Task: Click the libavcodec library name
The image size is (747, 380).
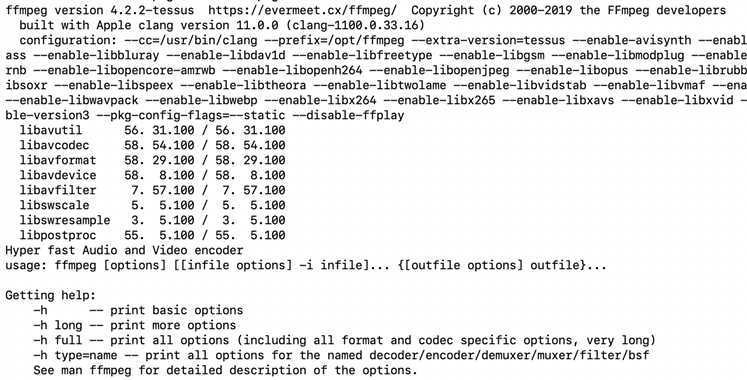Action: 54,145
